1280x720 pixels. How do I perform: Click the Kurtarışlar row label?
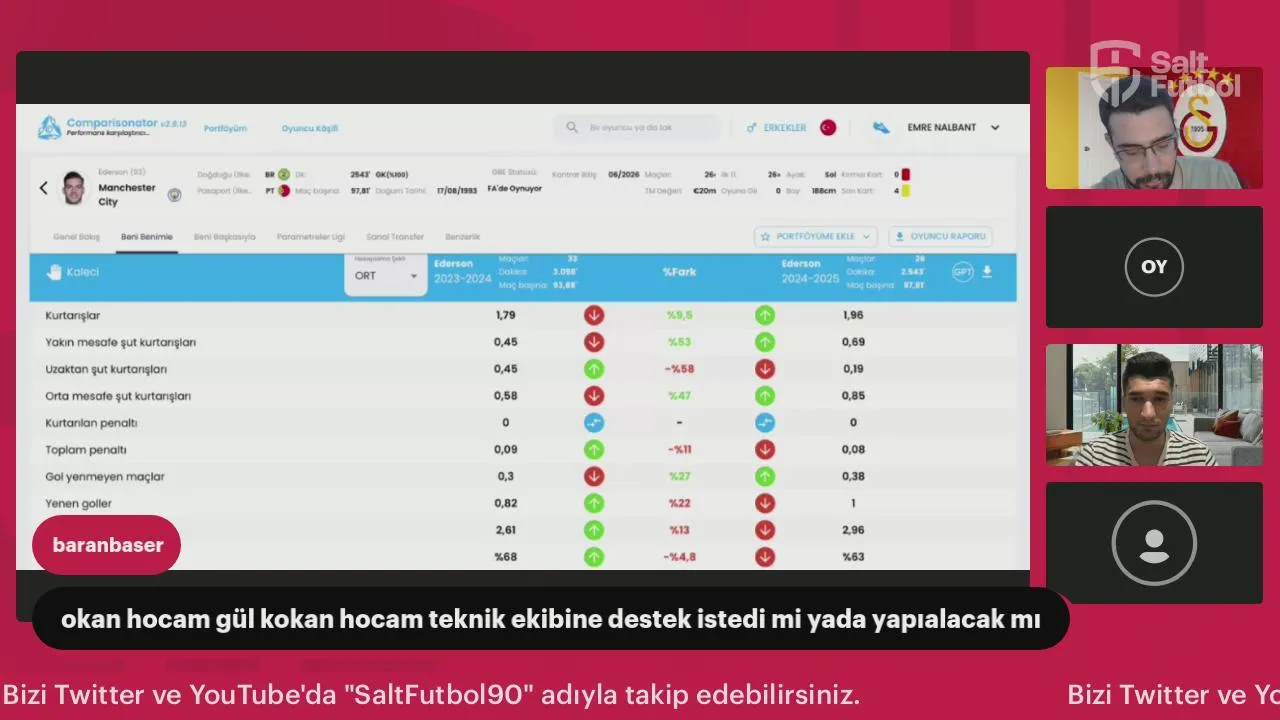click(x=73, y=315)
